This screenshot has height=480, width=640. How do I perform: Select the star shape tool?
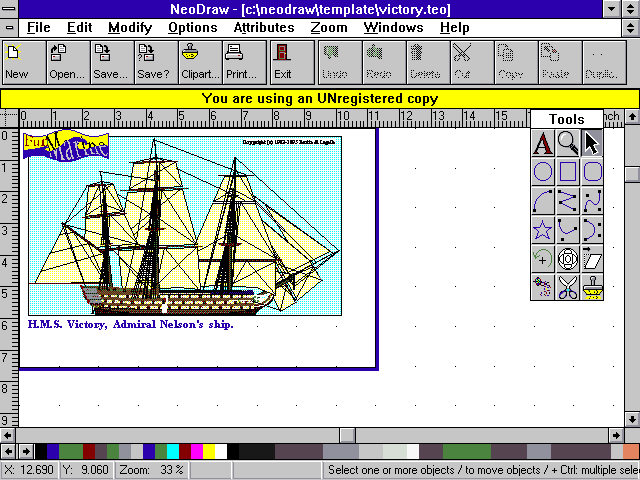pyautogui.click(x=542, y=230)
